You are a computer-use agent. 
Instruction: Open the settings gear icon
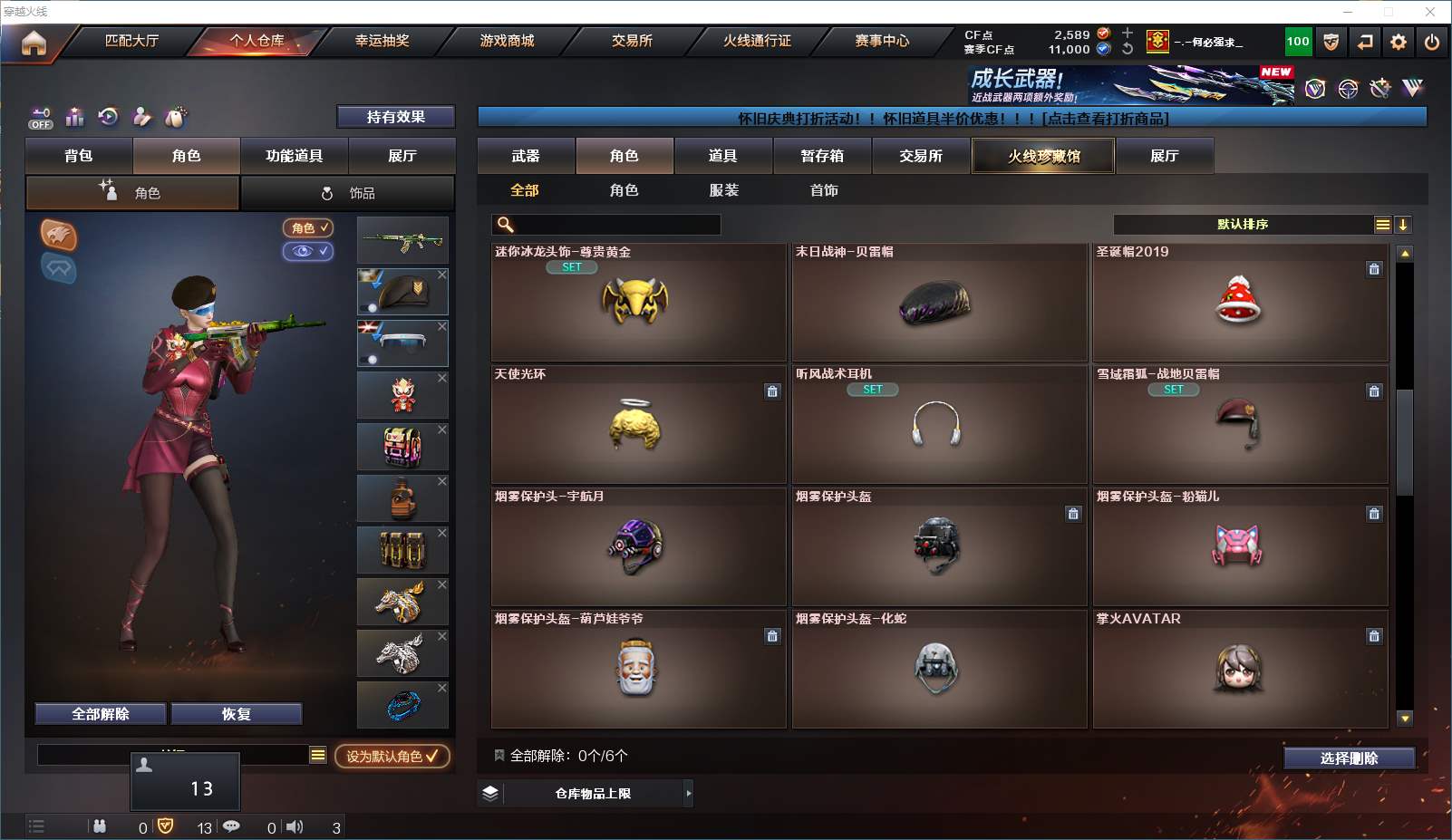(1399, 42)
